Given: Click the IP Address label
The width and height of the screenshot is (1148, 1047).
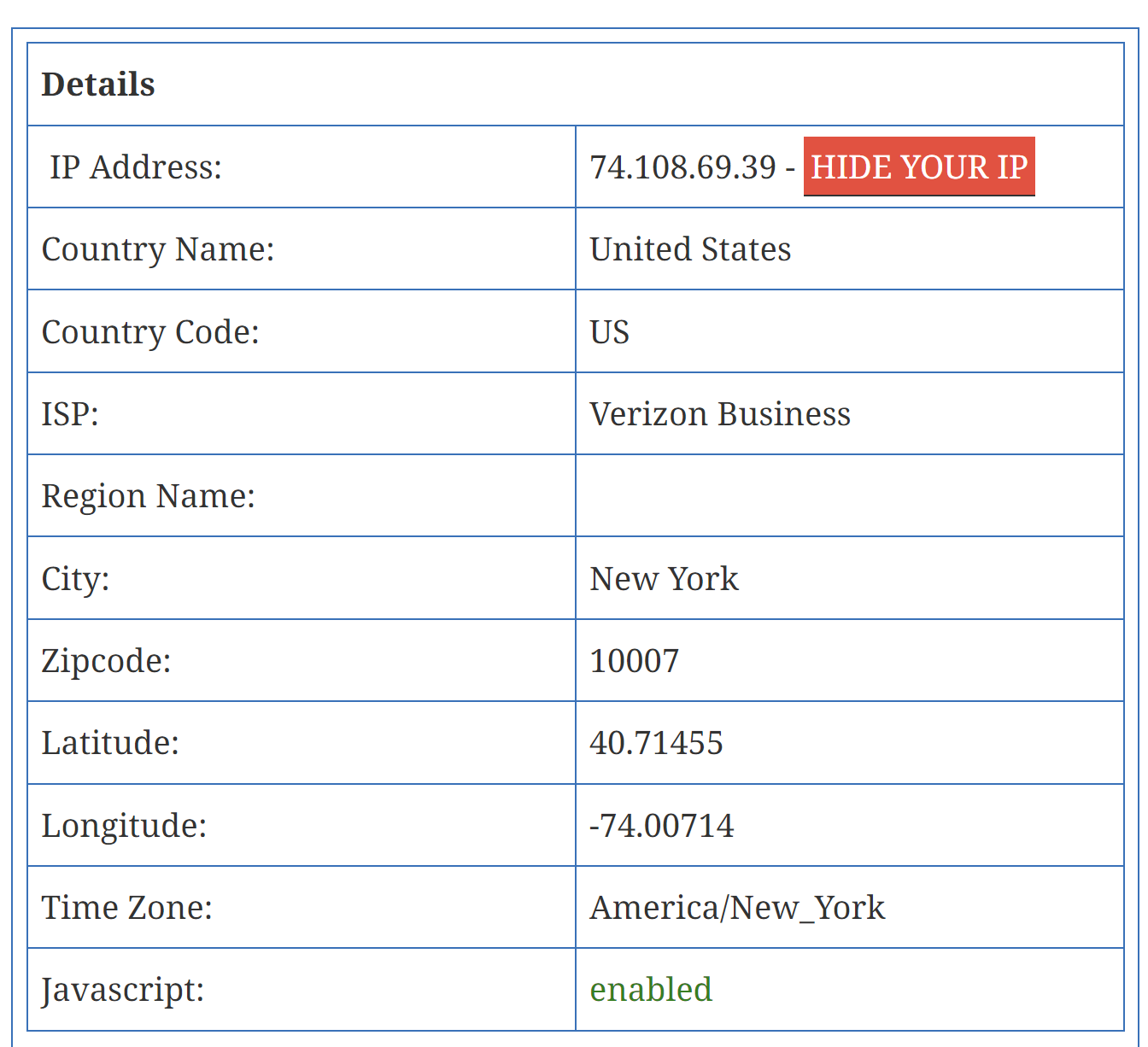Looking at the screenshot, I should (x=136, y=167).
